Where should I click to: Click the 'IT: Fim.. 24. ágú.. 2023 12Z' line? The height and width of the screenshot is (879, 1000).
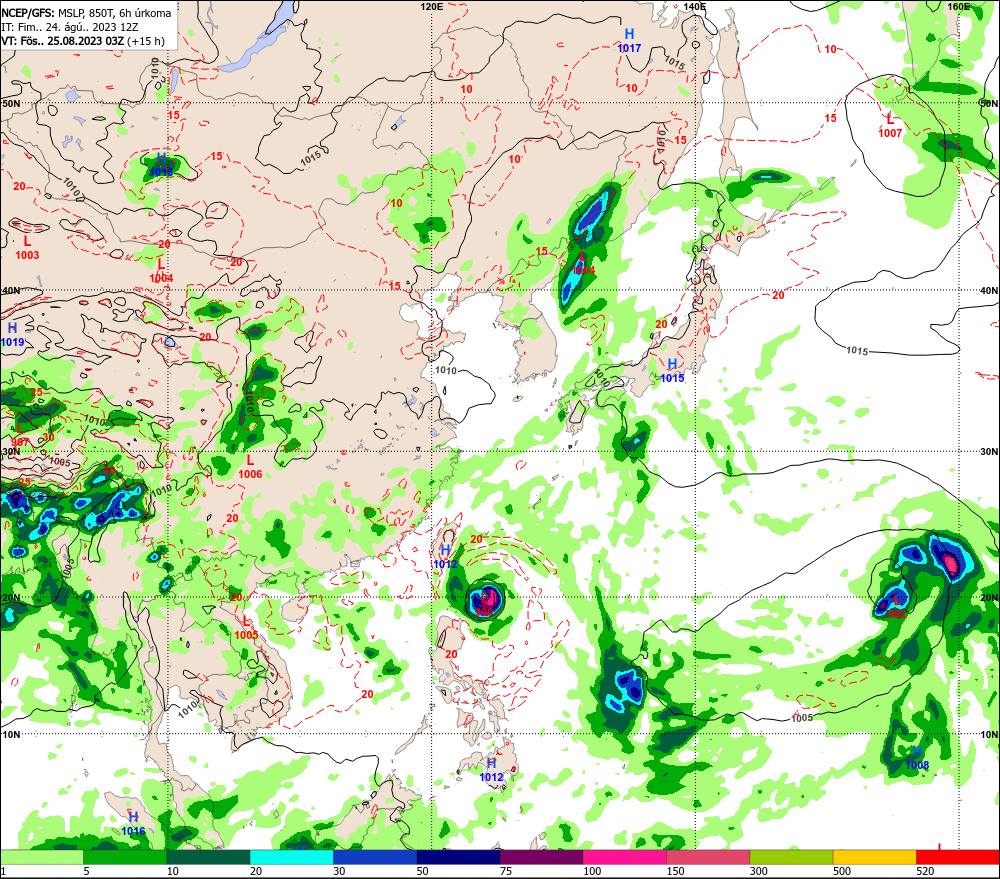pyautogui.click(x=70, y=27)
